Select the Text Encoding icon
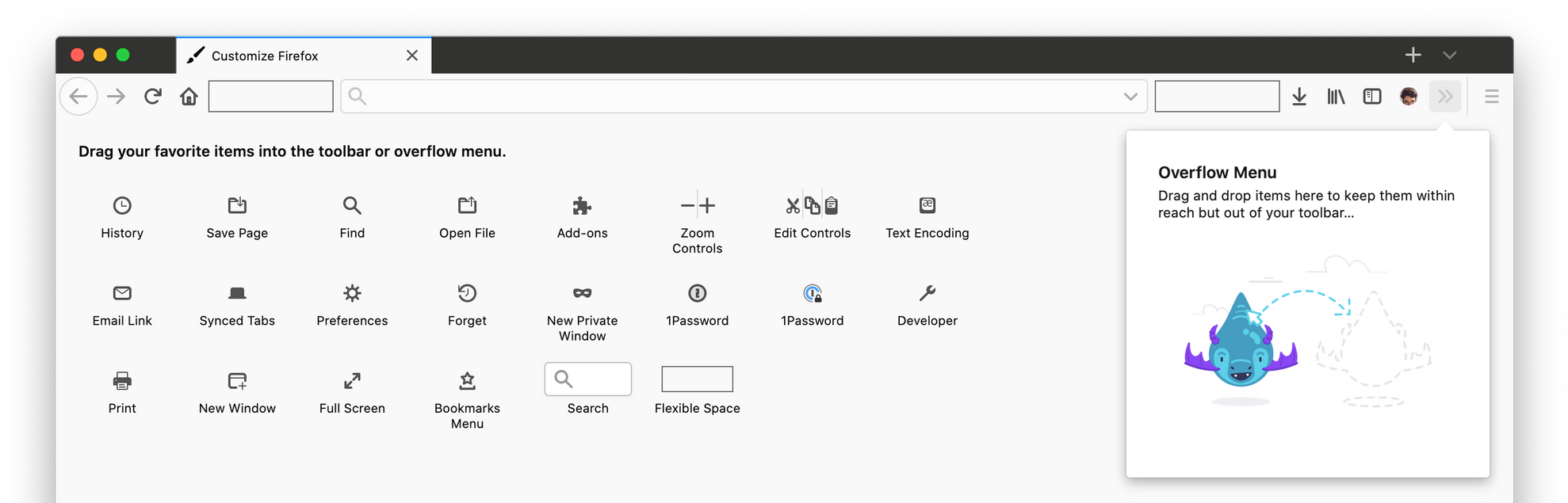Image resolution: width=1568 pixels, height=503 pixels. click(x=927, y=205)
